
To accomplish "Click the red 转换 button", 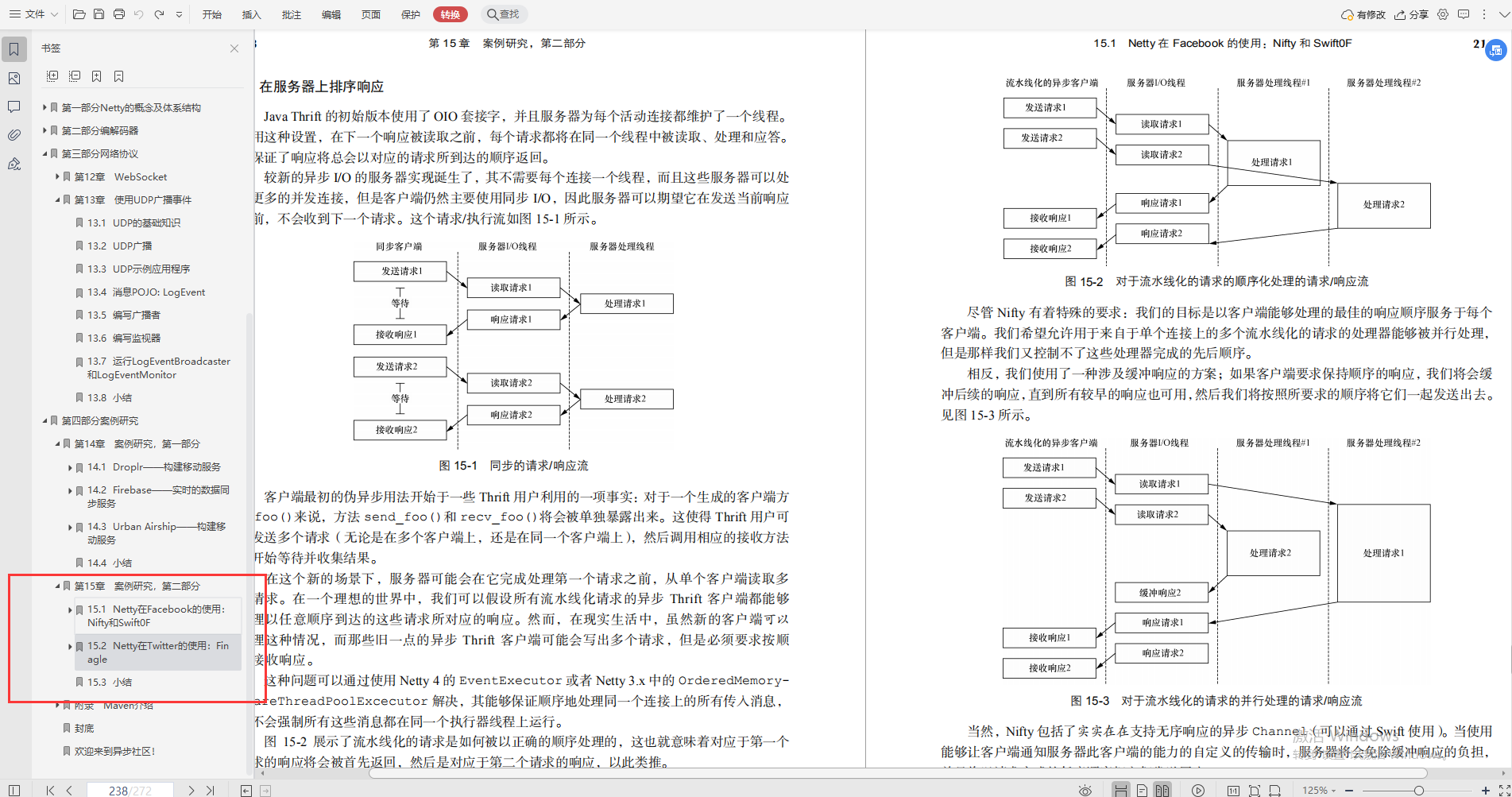I will (x=451, y=14).
